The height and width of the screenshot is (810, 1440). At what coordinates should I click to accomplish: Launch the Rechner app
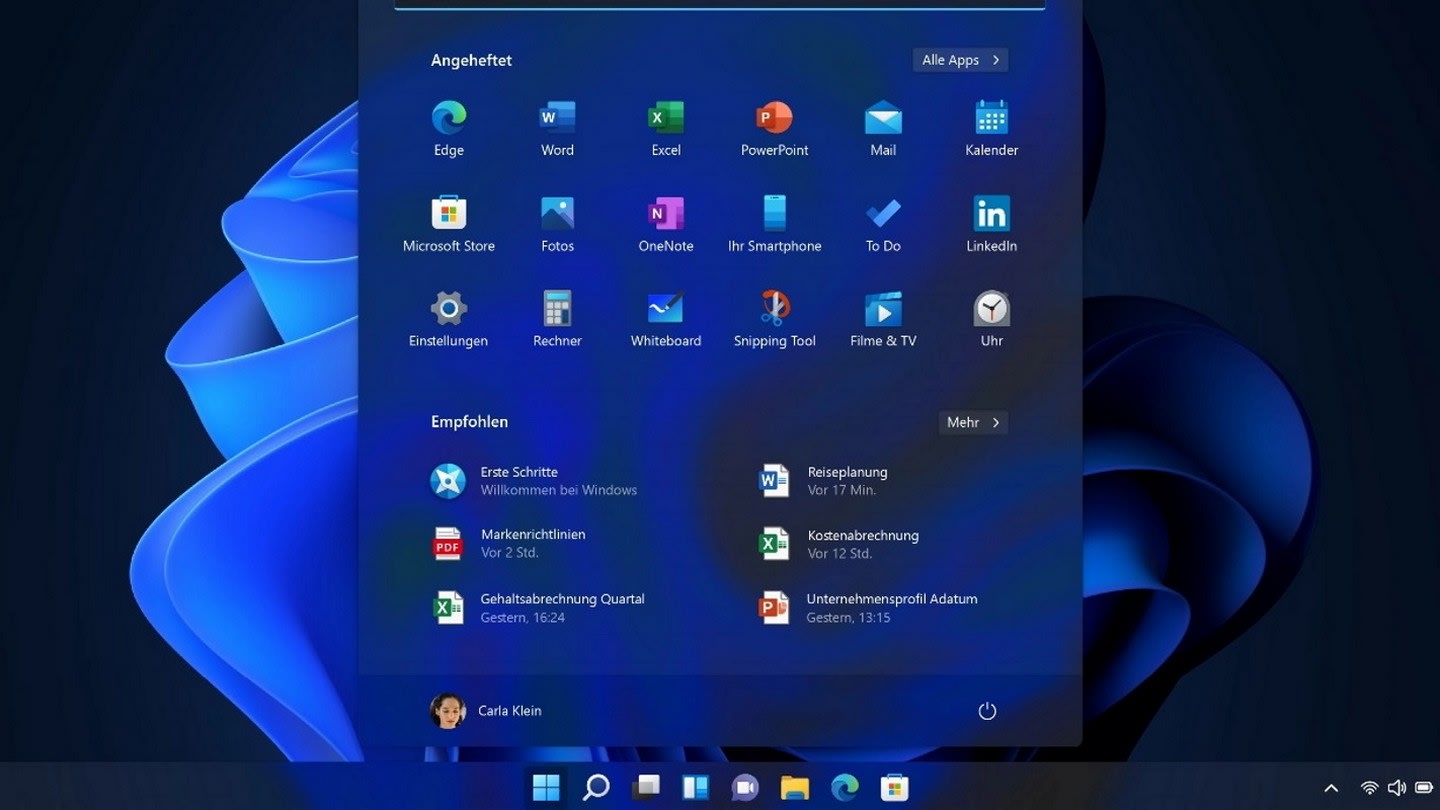556,310
